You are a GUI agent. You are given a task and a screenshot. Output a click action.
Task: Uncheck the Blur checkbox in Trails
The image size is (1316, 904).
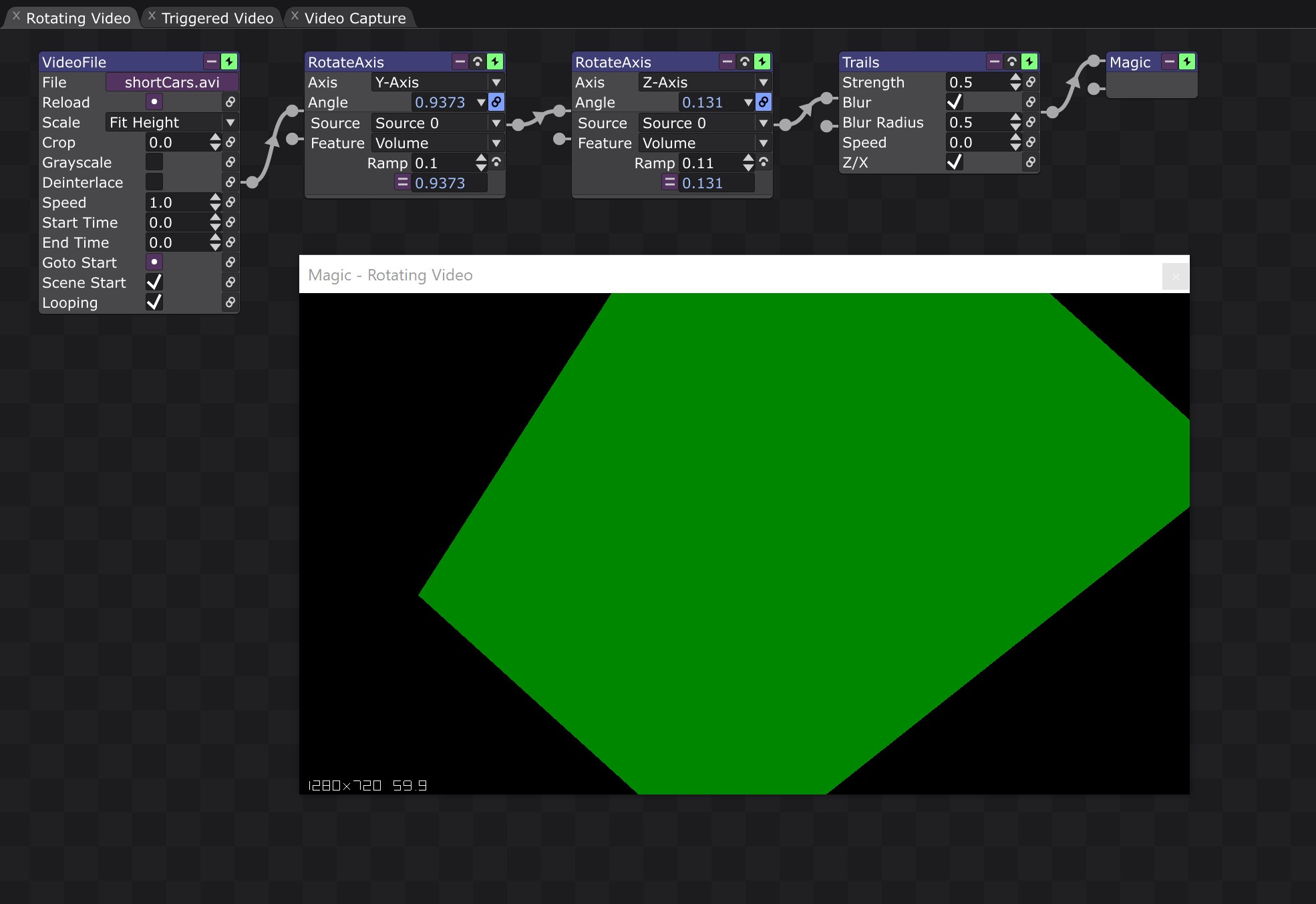[955, 102]
